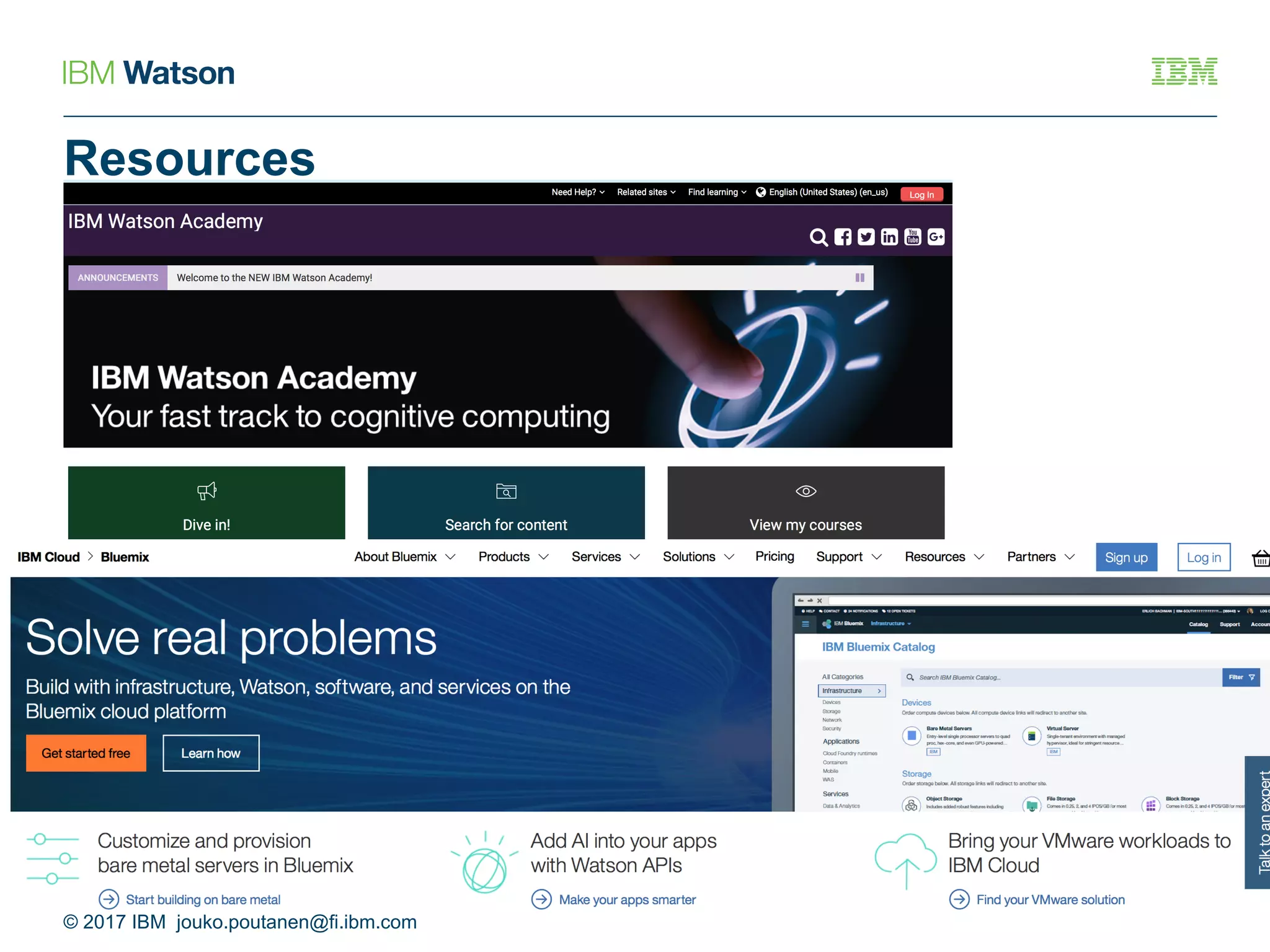Open the View my courses tile

click(x=806, y=503)
